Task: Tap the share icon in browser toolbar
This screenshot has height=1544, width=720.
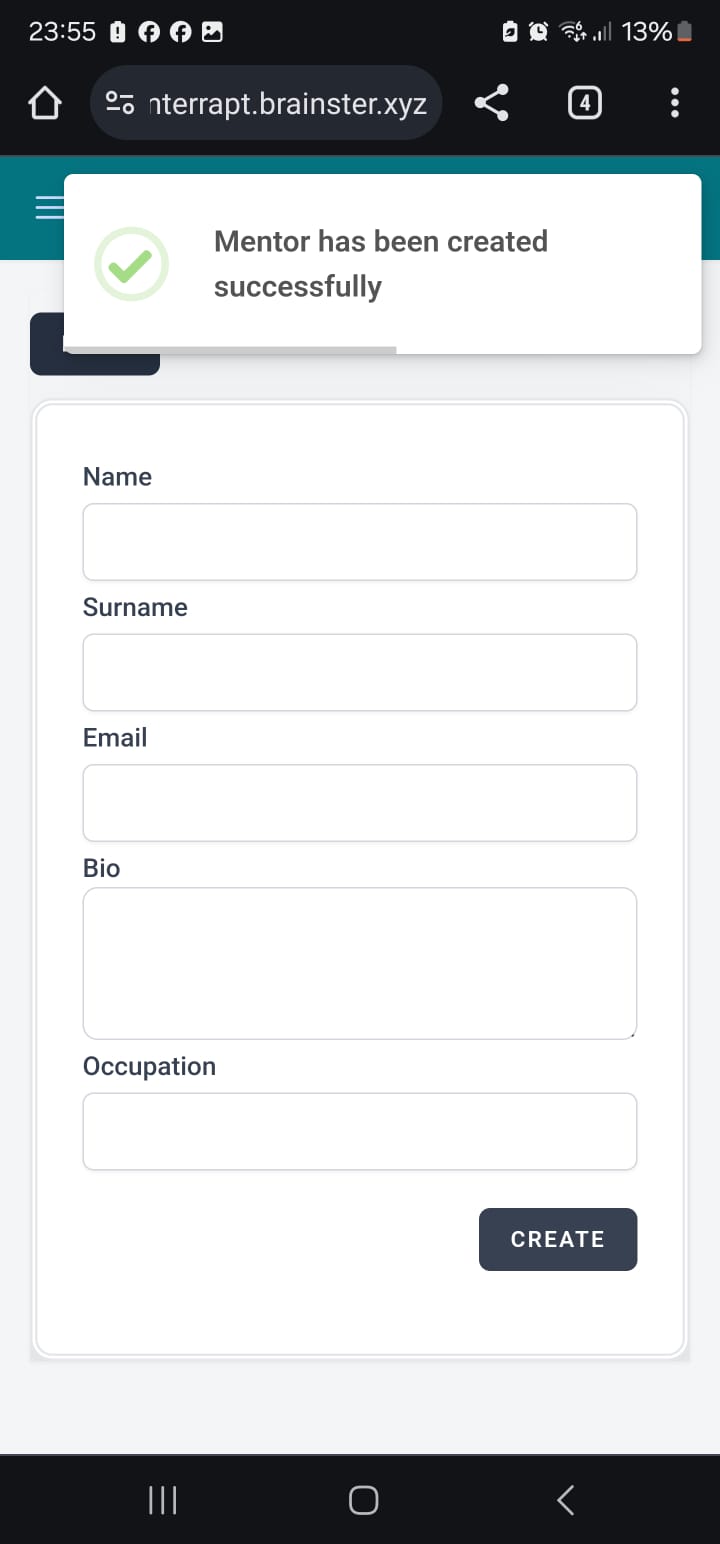Action: pyautogui.click(x=490, y=103)
